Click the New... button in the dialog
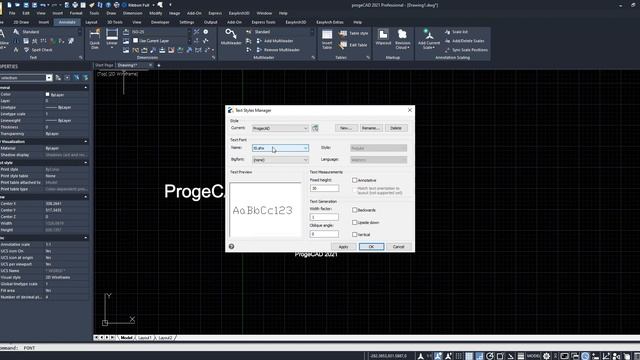 346,128
